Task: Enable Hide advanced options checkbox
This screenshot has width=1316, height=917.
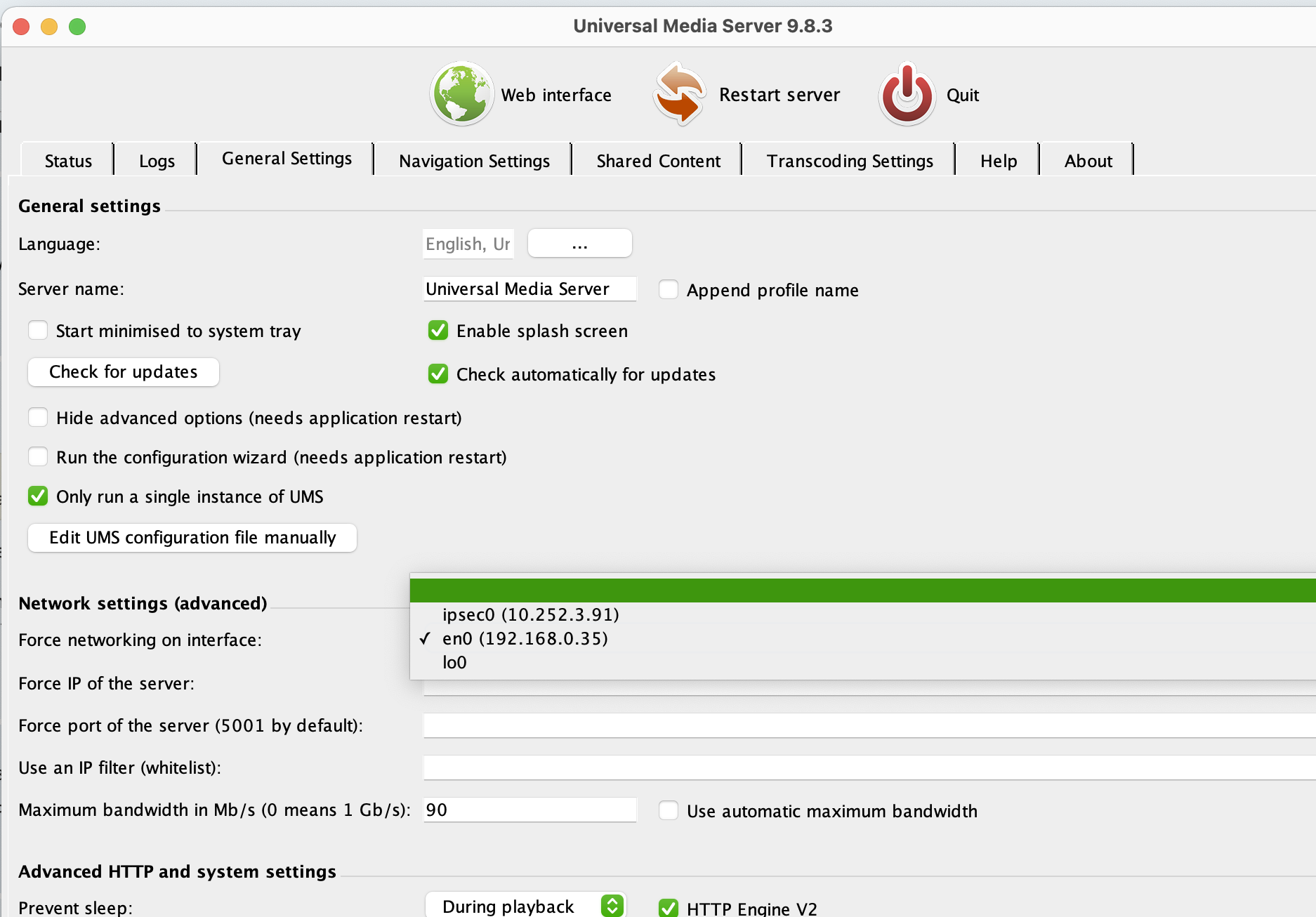Action: (38, 417)
